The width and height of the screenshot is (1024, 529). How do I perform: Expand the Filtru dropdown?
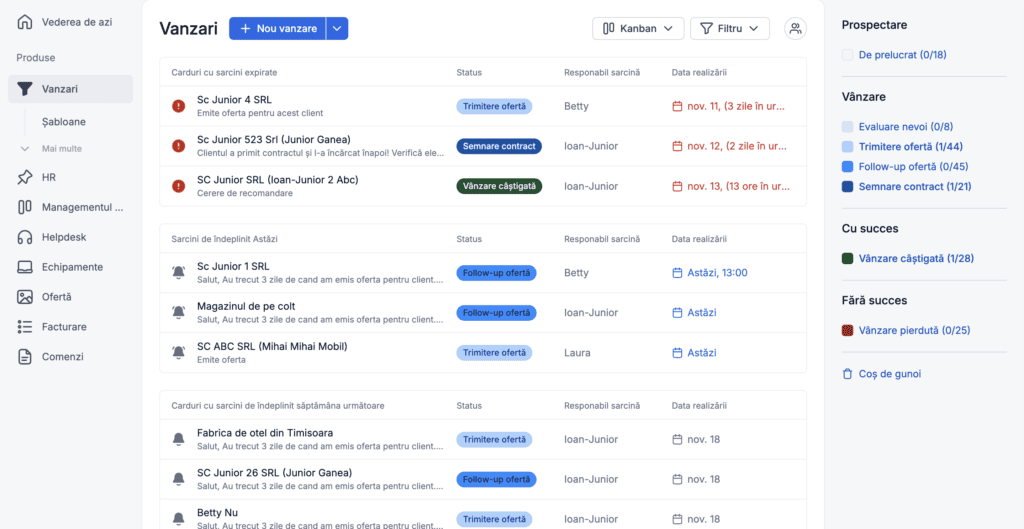729,29
